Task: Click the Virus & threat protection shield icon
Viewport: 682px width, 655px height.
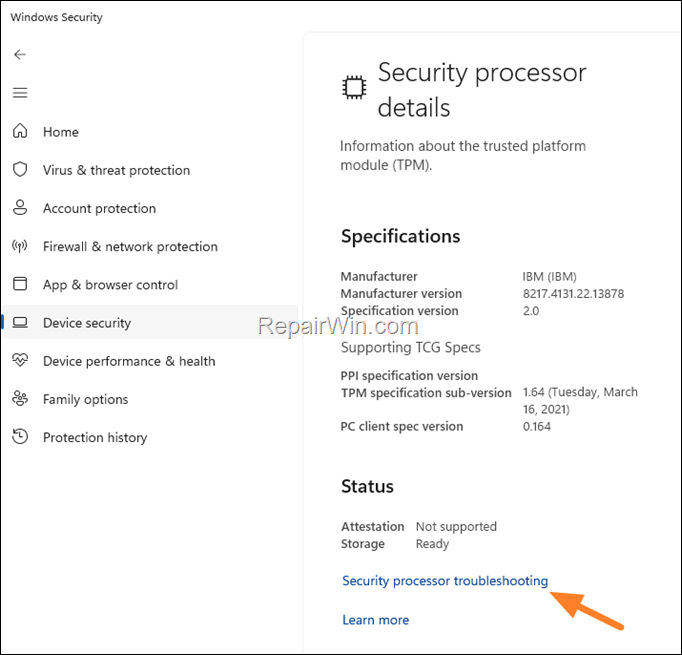Action: (x=20, y=169)
